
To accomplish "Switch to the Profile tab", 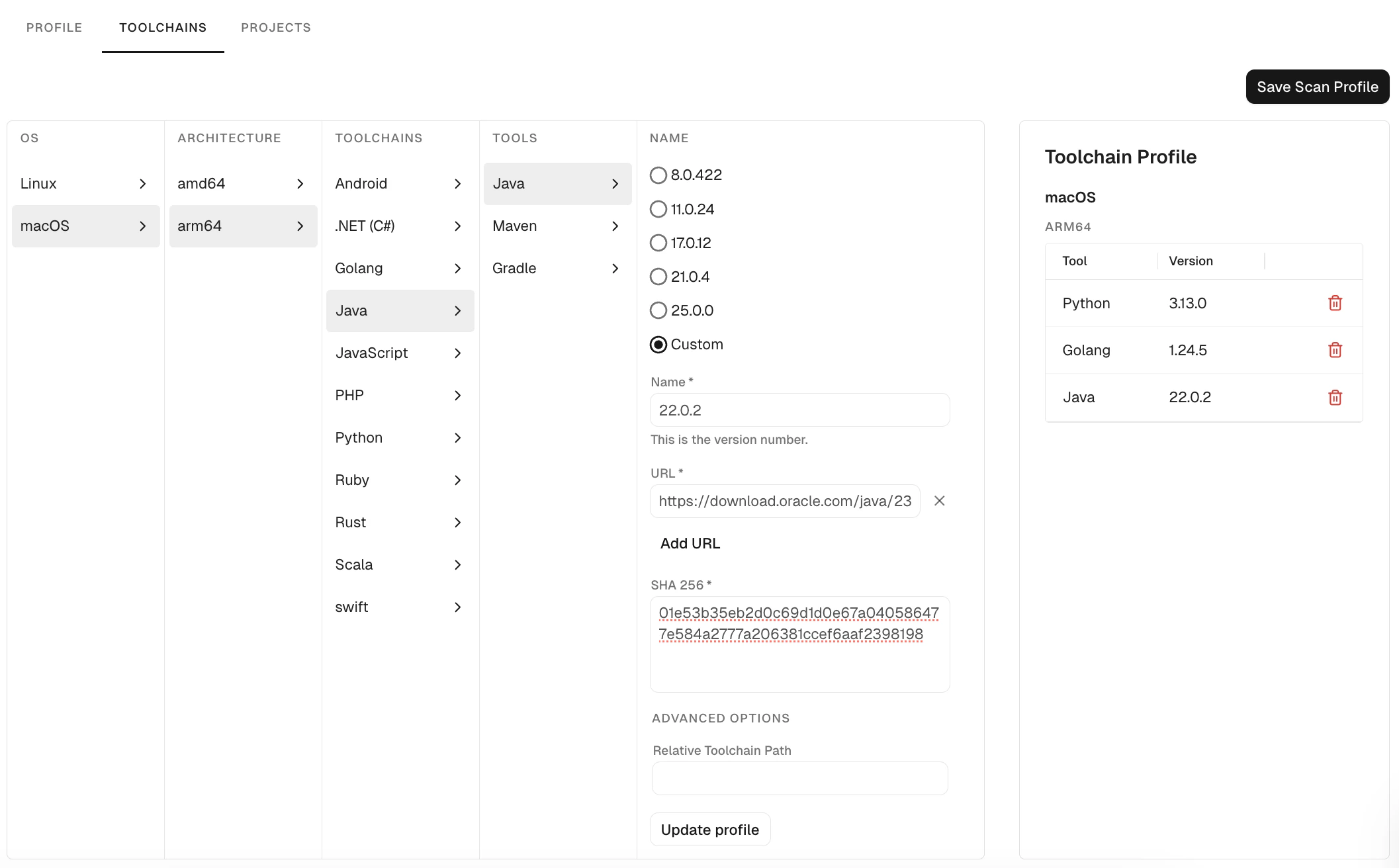I will (x=54, y=27).
